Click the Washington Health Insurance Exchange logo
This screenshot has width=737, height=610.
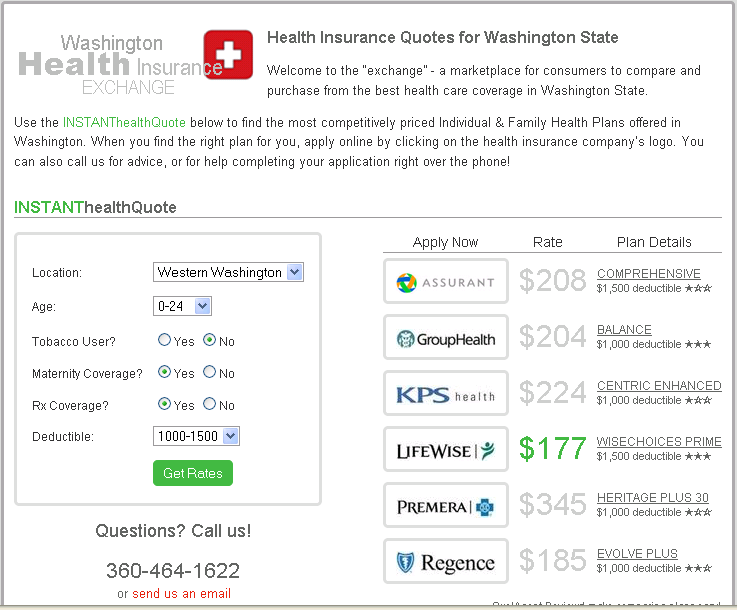[115, 65]
